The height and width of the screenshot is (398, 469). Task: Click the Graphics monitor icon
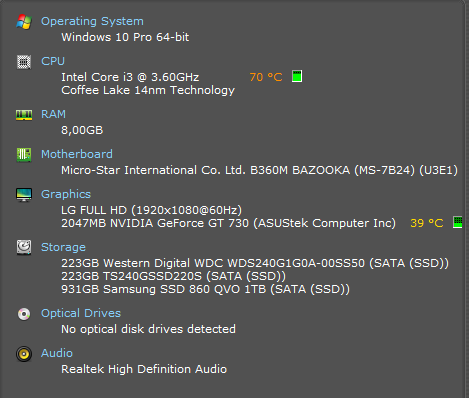[x=24, y=195]
